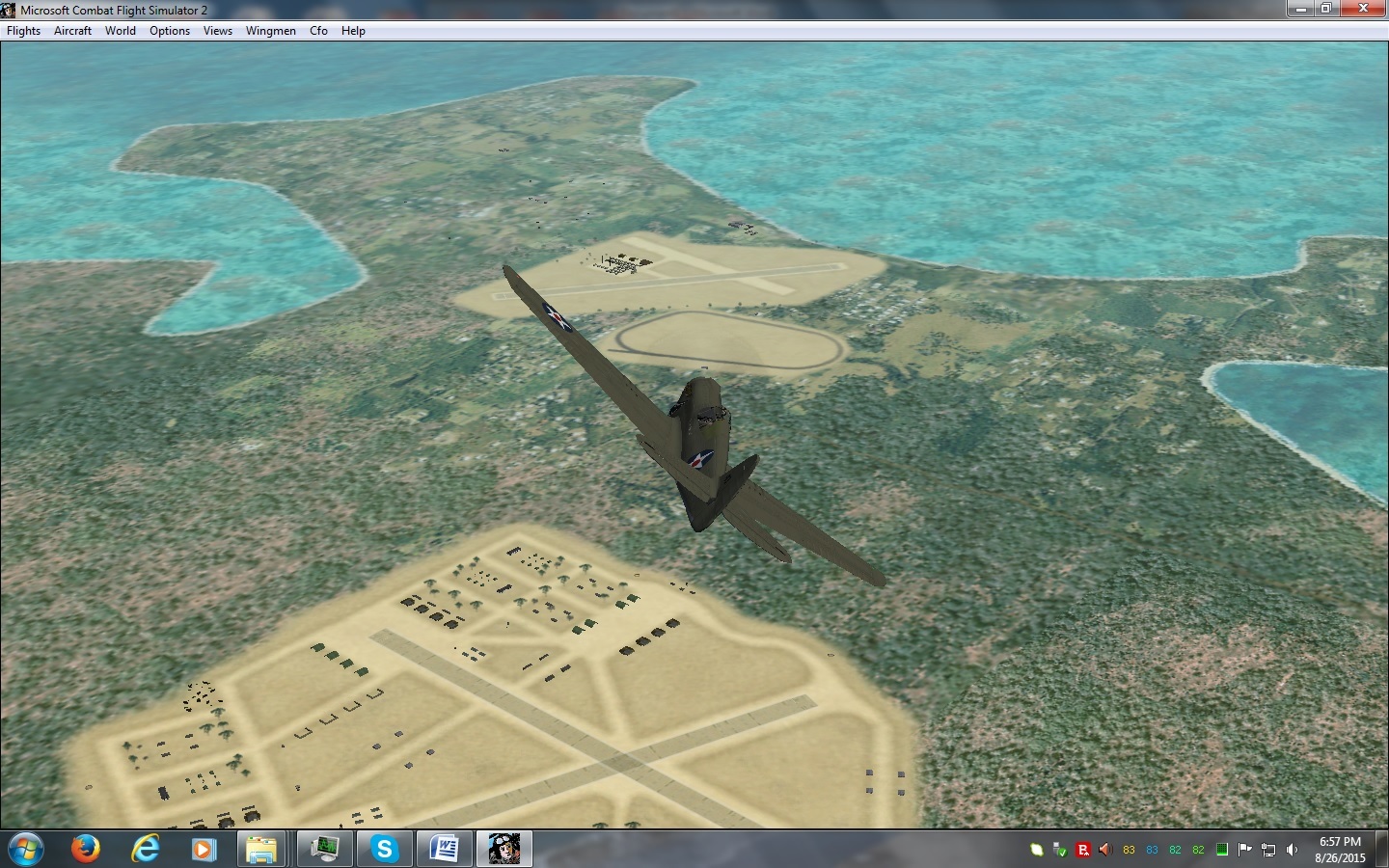Open Windows Media Player from the taskbar
Viewport: 1389px width, 868px height.
click(x=204, y=849)
